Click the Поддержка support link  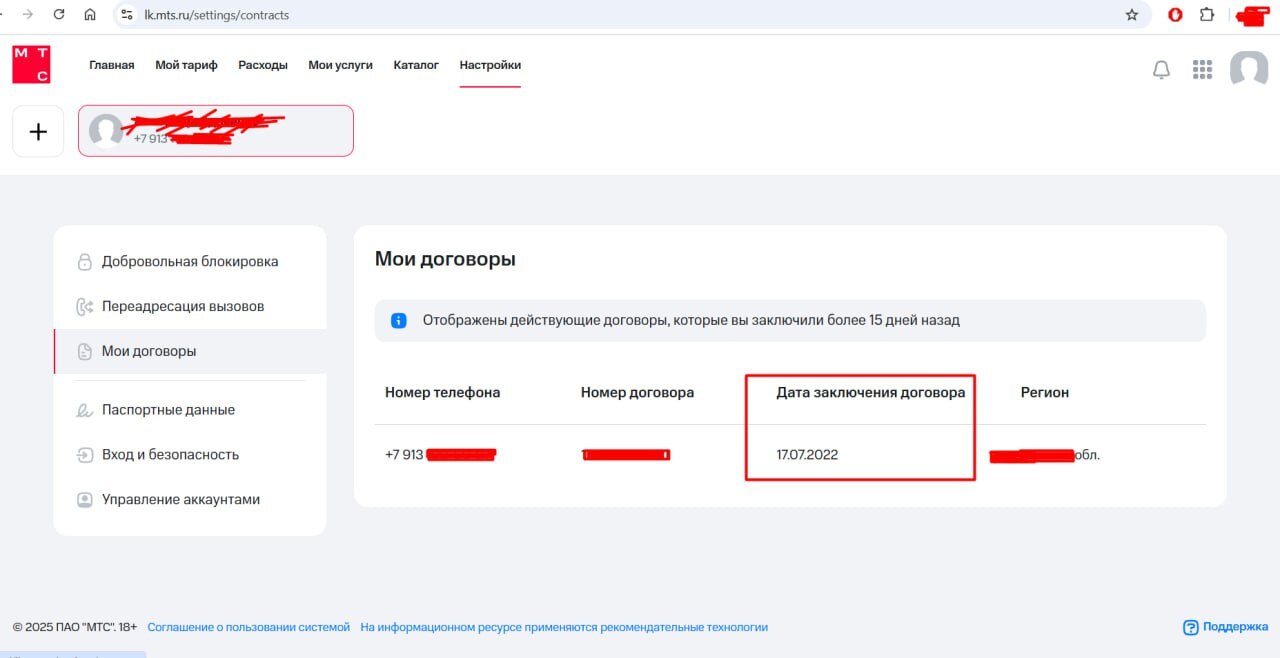pos(1235,627)
